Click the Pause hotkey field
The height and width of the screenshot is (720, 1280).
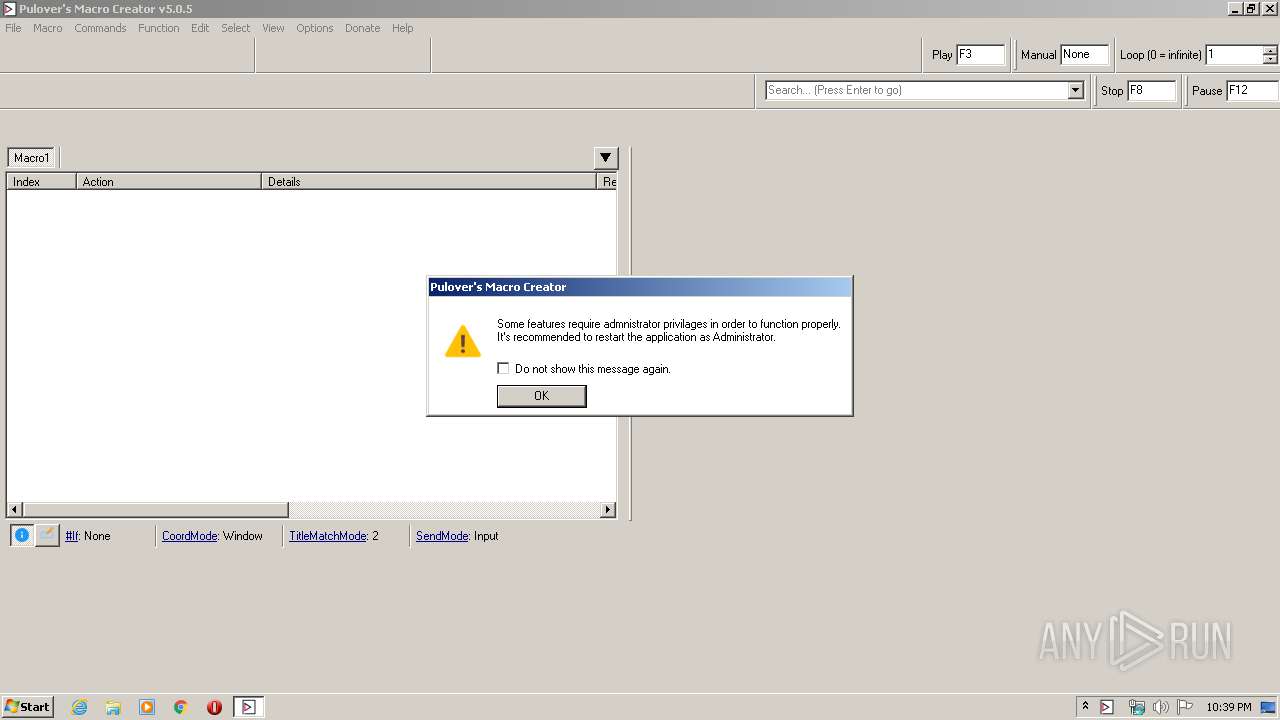tap(1252, 90)
